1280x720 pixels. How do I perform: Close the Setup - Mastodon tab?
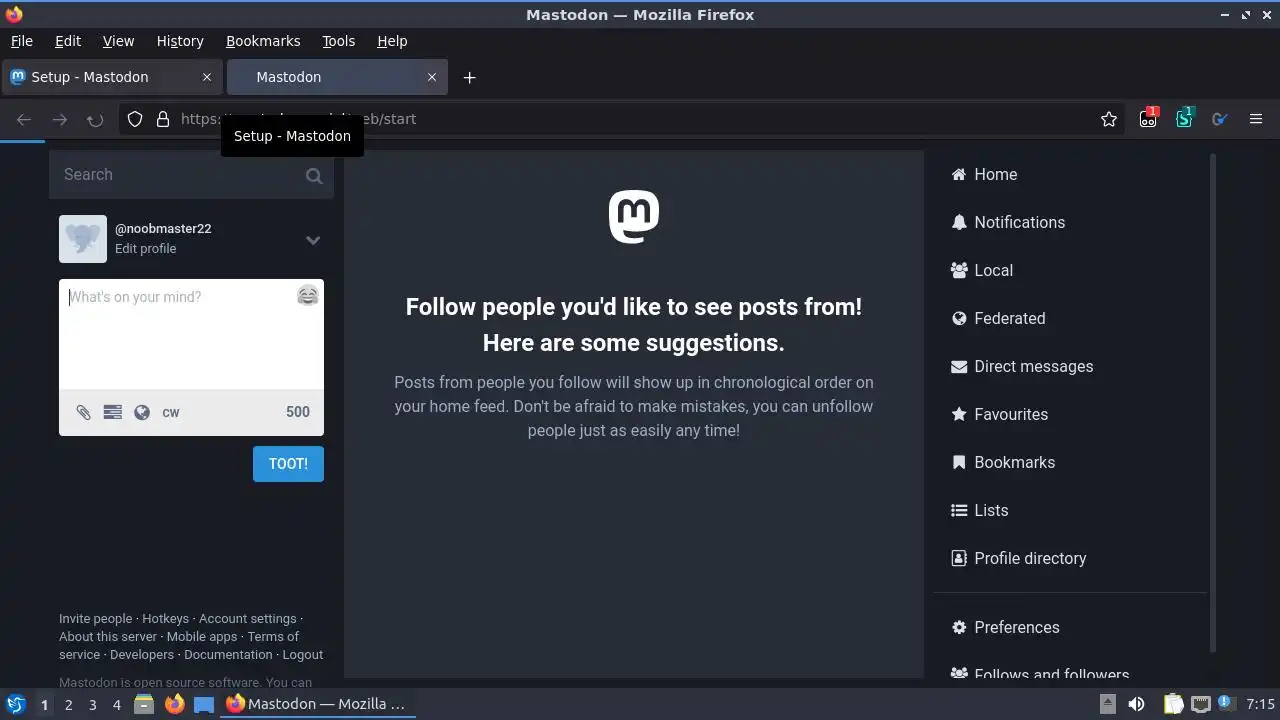click(x=207, y=77)
